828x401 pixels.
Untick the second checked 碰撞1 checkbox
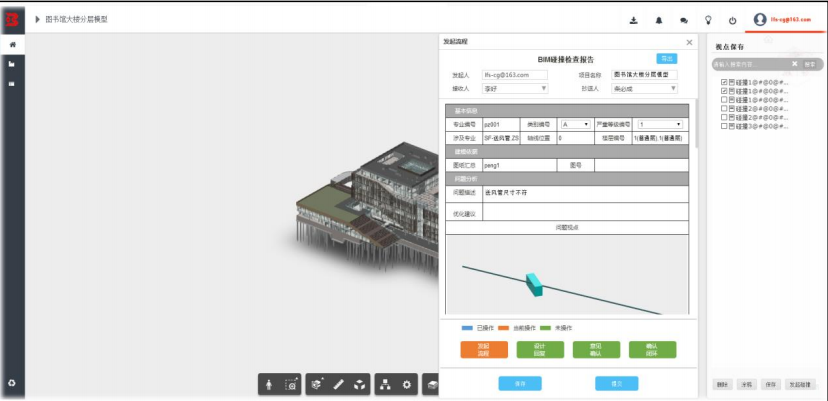click(724, 91)
